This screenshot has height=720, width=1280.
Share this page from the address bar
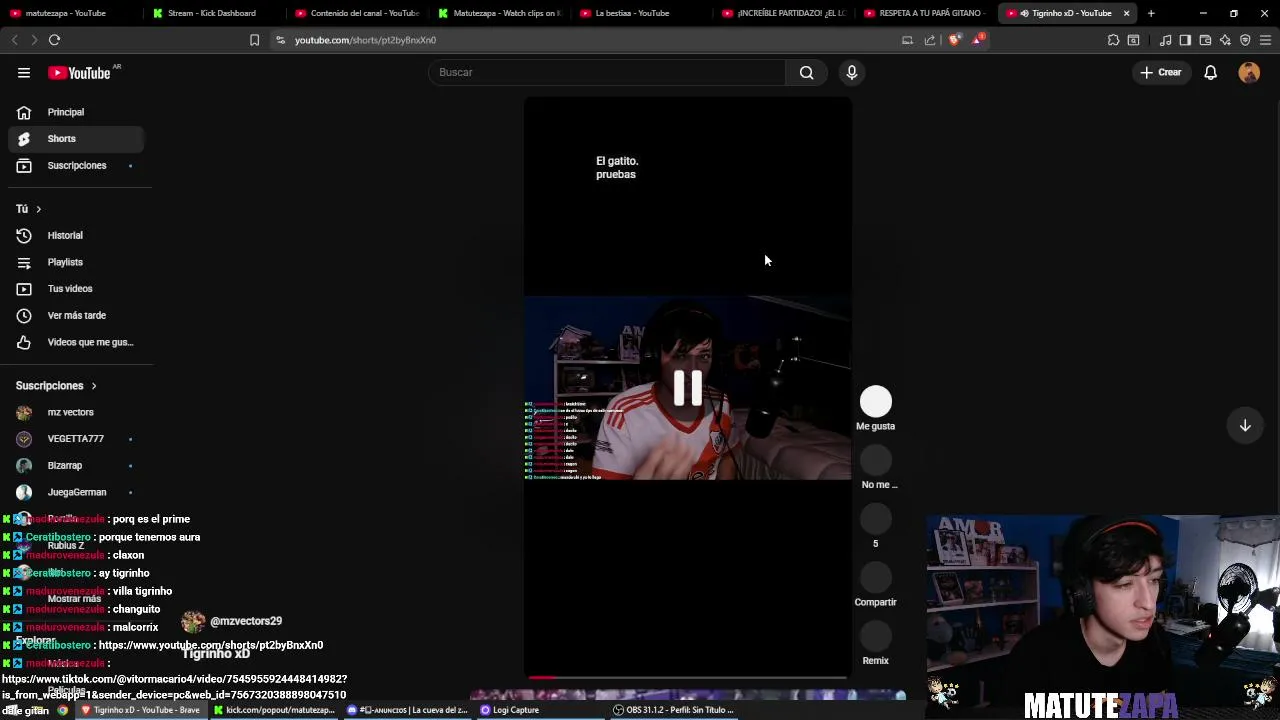tap(930, 40)
